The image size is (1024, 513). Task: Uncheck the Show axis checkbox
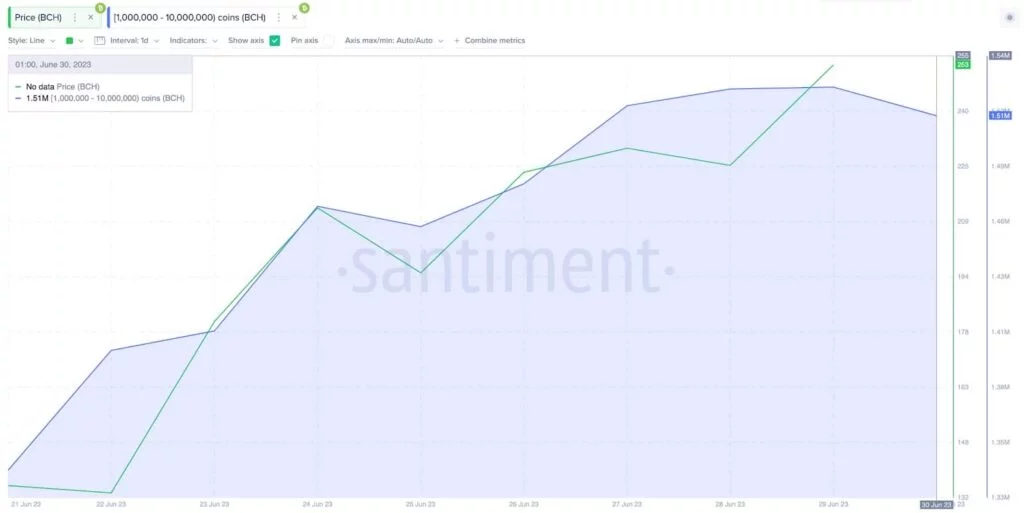point(275,40)
